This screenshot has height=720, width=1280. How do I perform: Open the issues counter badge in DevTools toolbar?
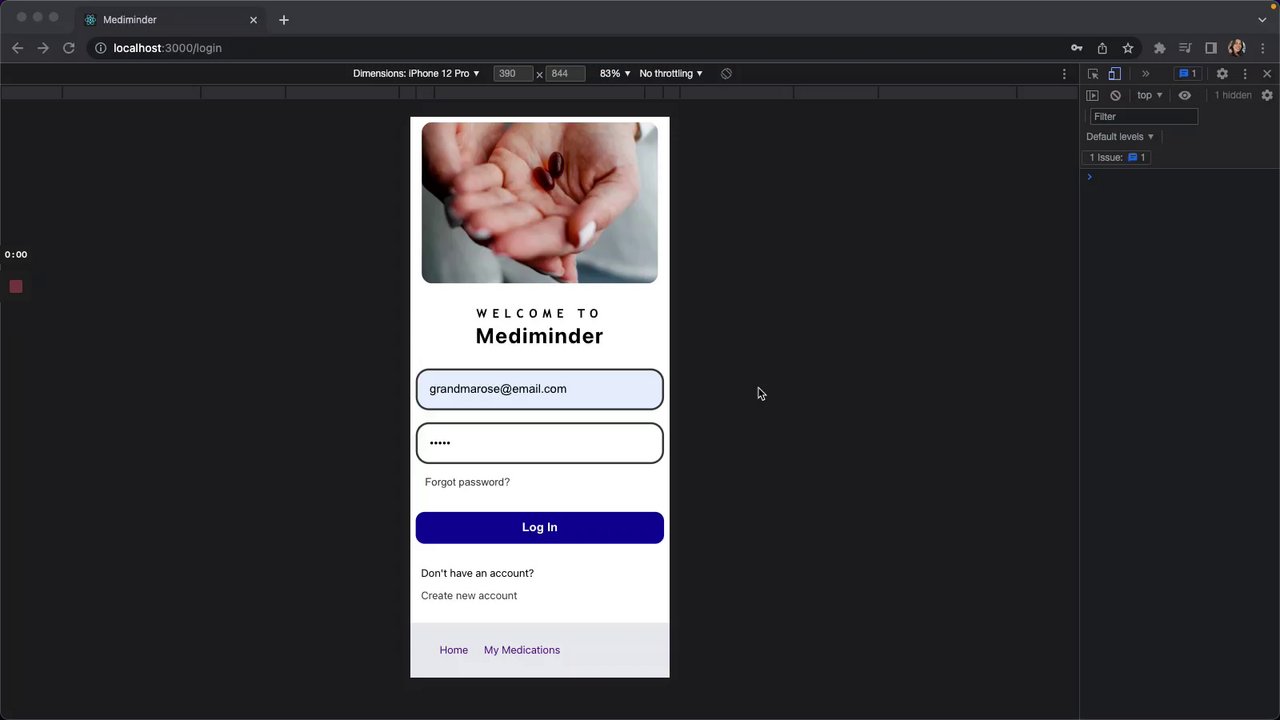tap(1188, 74)
